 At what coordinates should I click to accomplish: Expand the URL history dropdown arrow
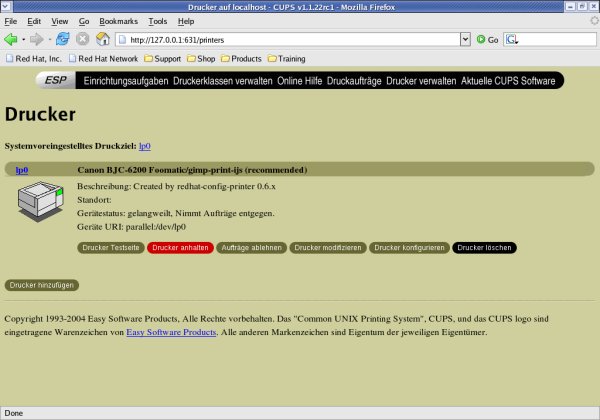click(x=465, y=39)
